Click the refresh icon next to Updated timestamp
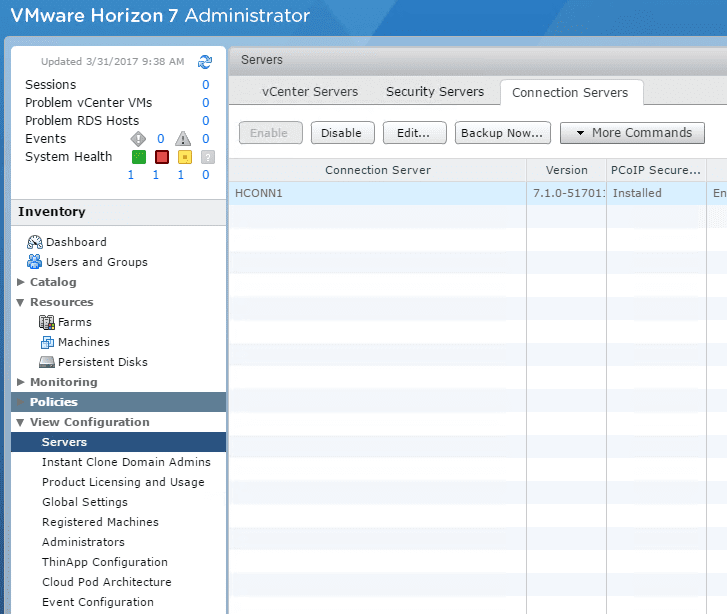 click(x=205, y=62)
